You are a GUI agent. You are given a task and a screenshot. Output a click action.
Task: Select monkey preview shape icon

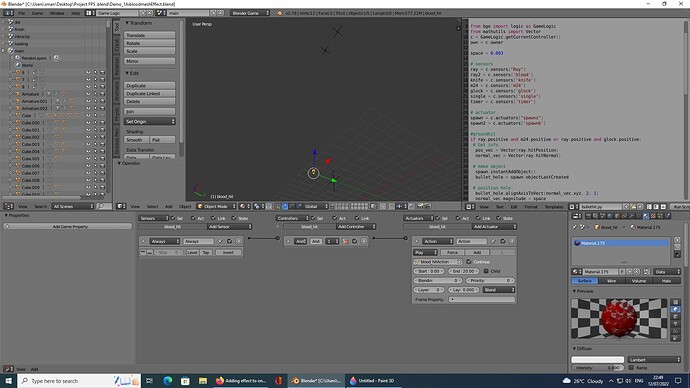(x=675, y=324)
